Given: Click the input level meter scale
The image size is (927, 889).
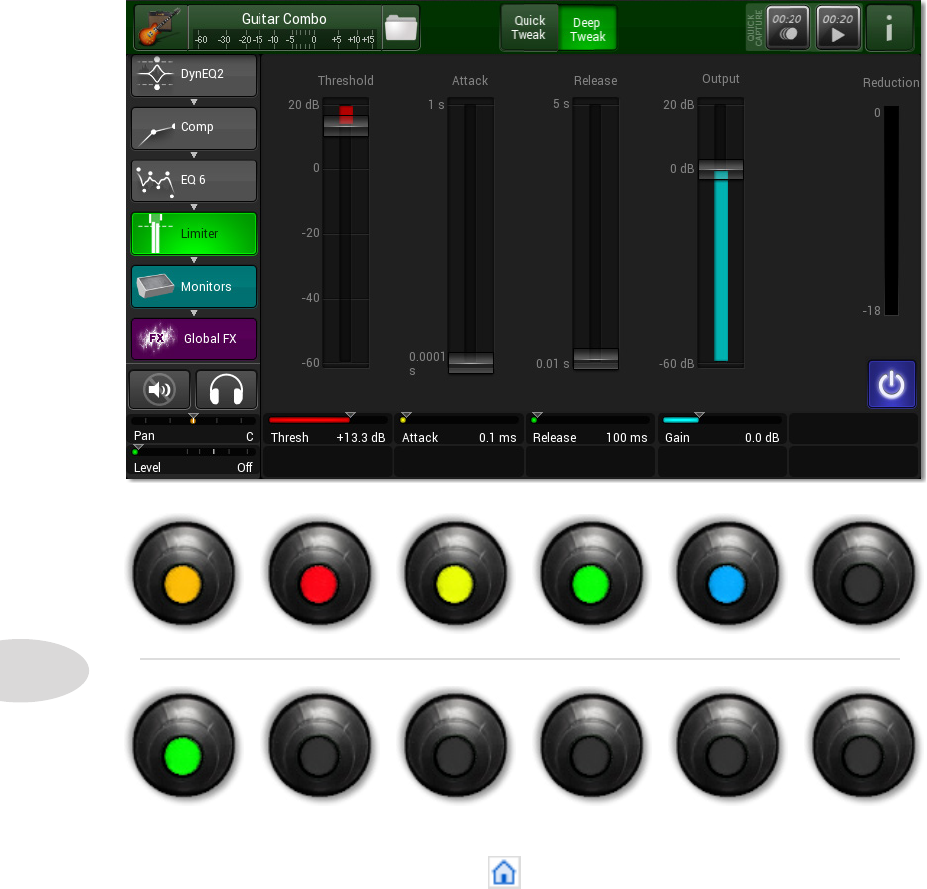Looking at the screenshot, I should 284,39.
